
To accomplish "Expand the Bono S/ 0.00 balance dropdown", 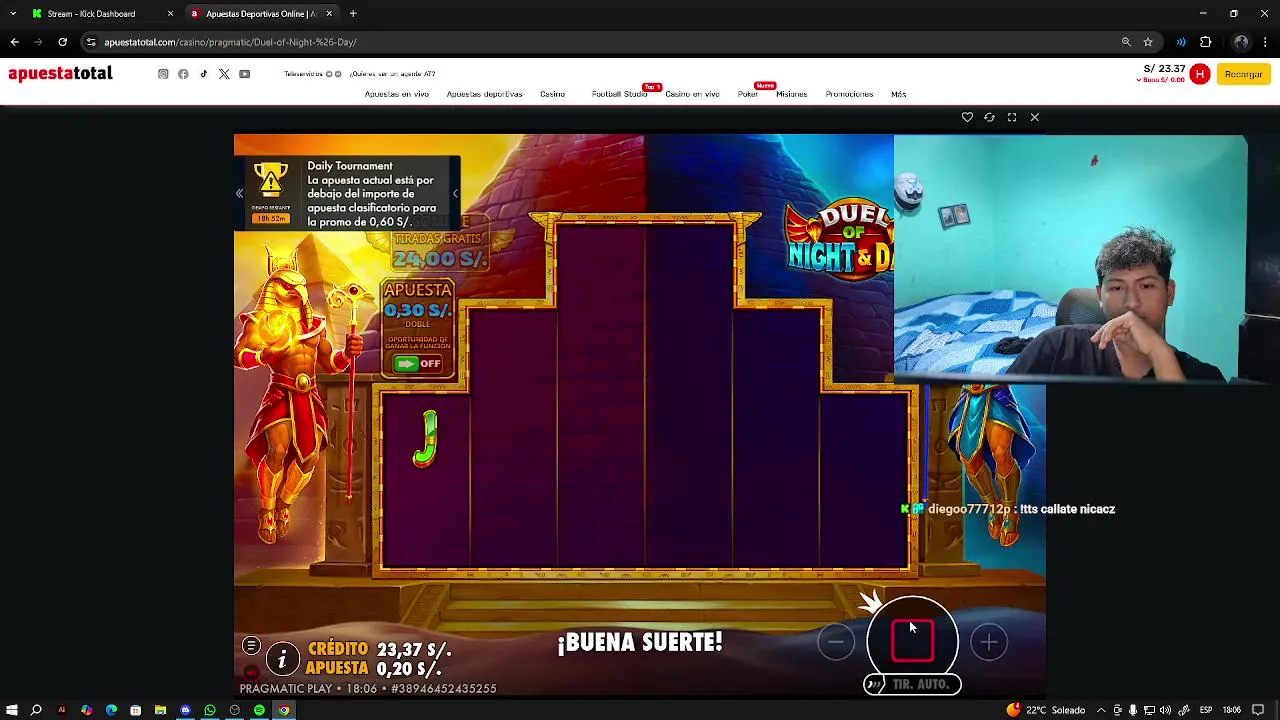I will click(1161, 80).
